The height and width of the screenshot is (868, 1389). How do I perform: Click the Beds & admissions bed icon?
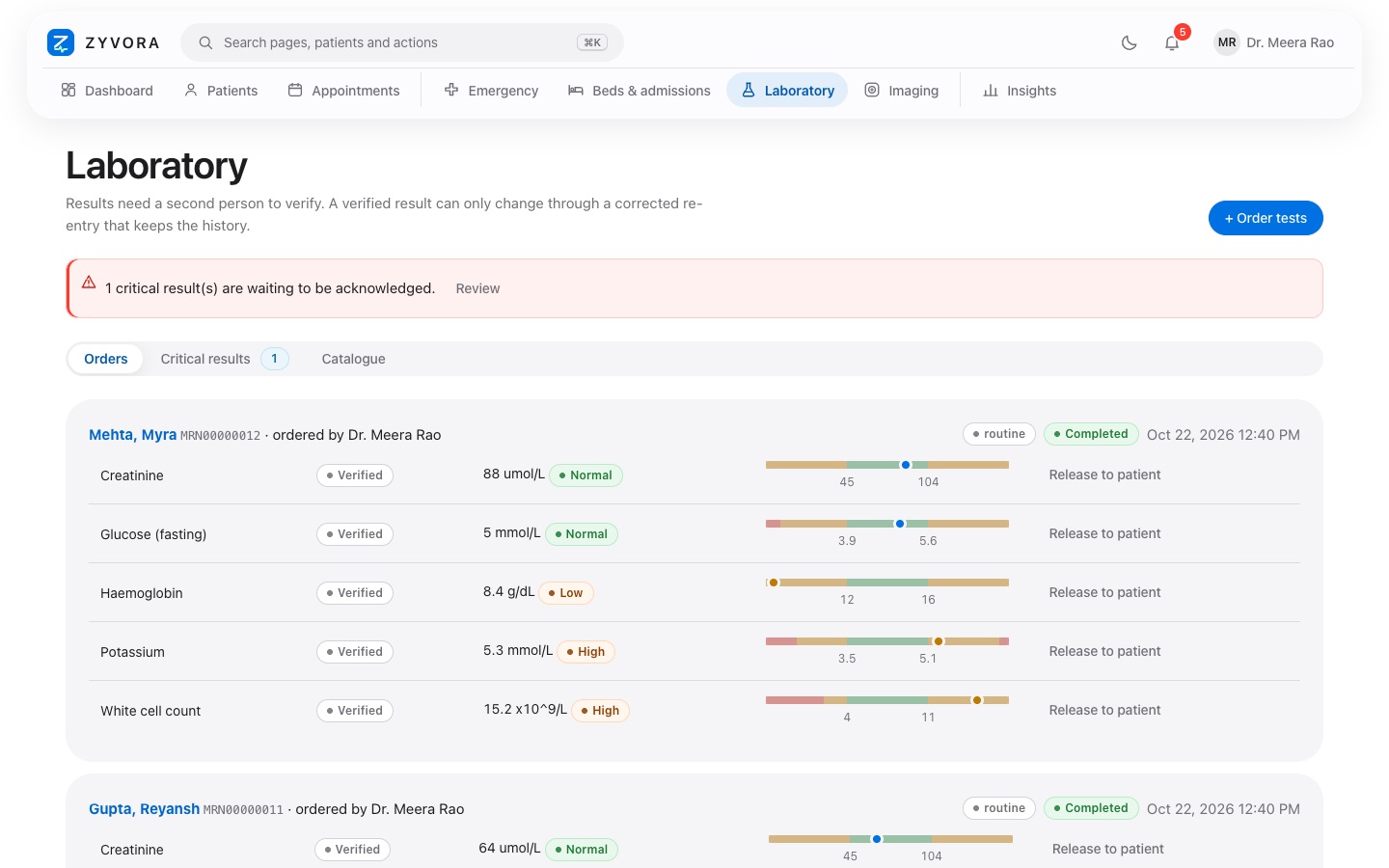(576, 90)
